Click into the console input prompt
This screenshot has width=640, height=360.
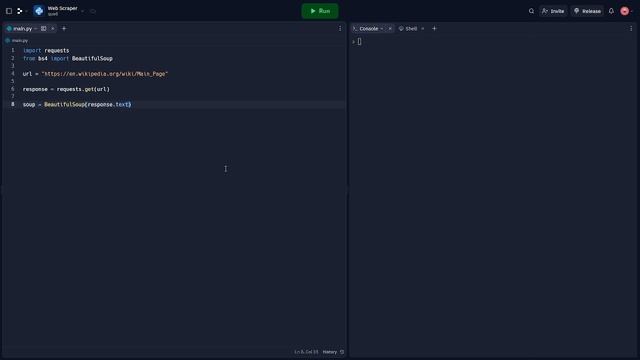coord(359,42)
